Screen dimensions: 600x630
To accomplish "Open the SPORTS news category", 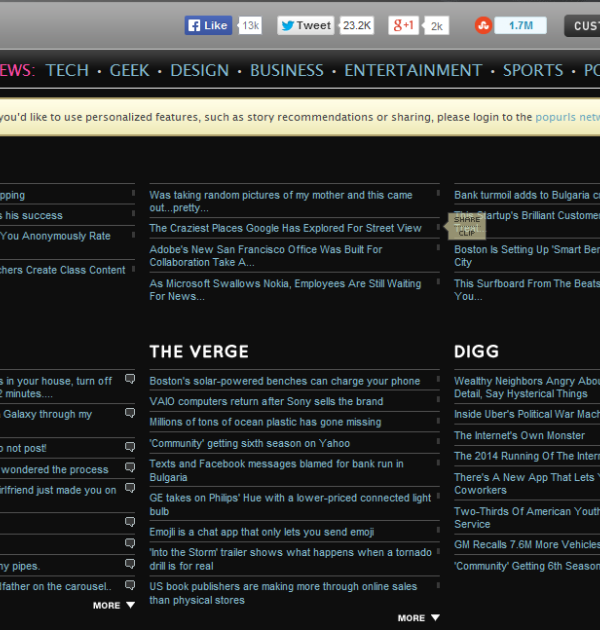I will [533, 70].
